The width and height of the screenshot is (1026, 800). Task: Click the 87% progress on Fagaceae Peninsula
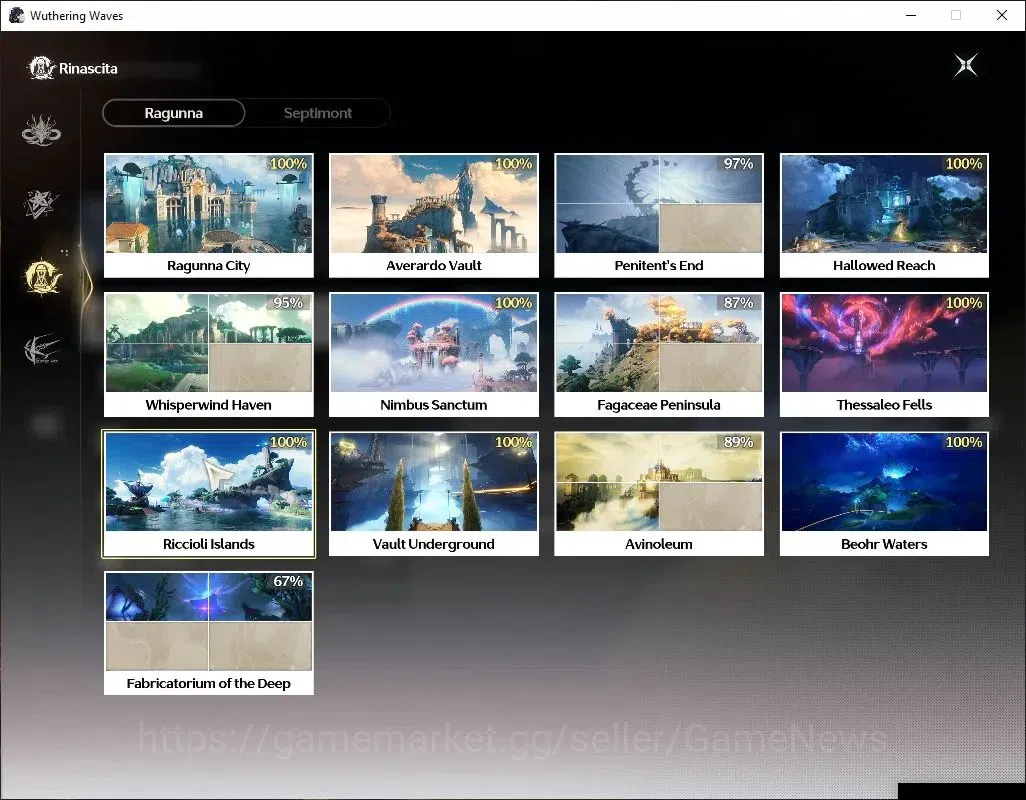click(x=739, y=303)
